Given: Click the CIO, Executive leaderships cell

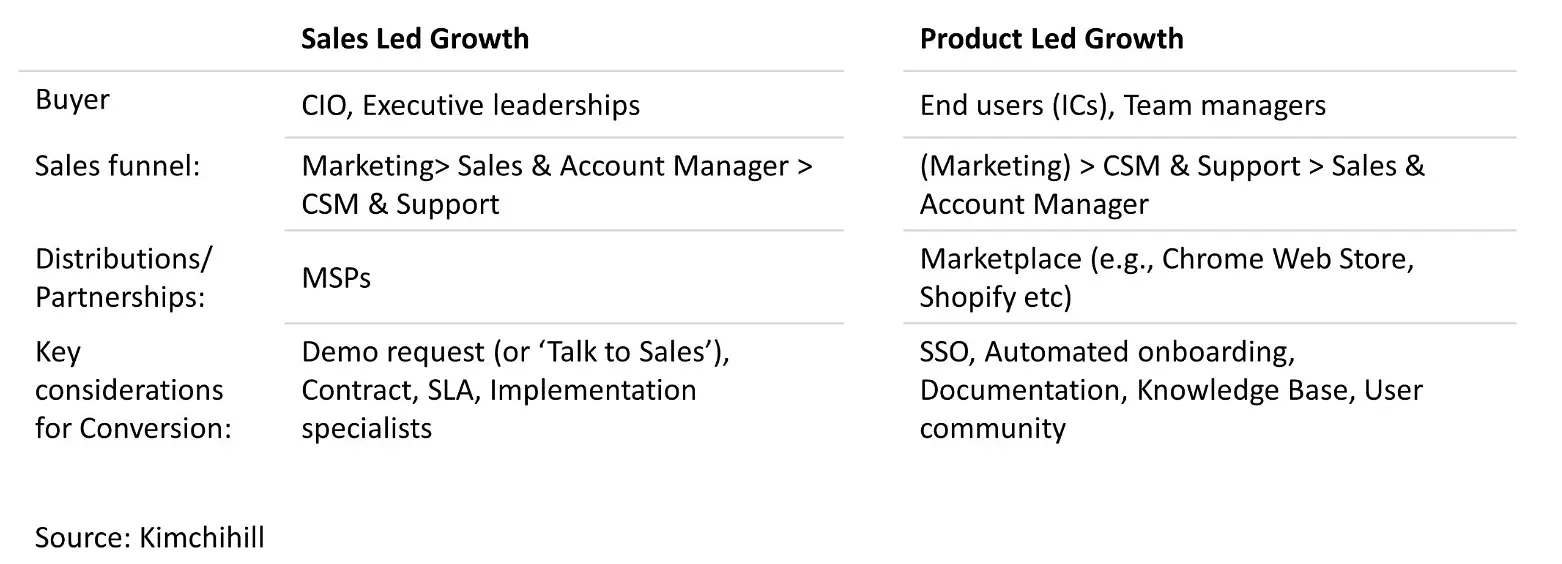Looking at the screenshot, I should 471,105.
